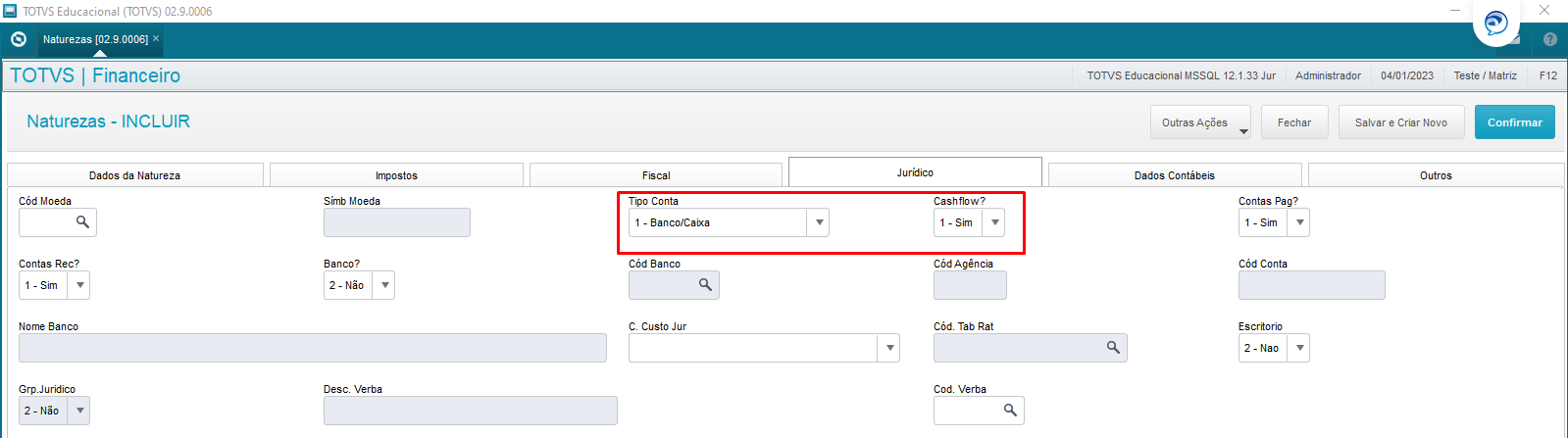The height and width of the screenshot is (438, 1568).
Task: Switch to the Fiscal tab
Action: coord(656,175)
